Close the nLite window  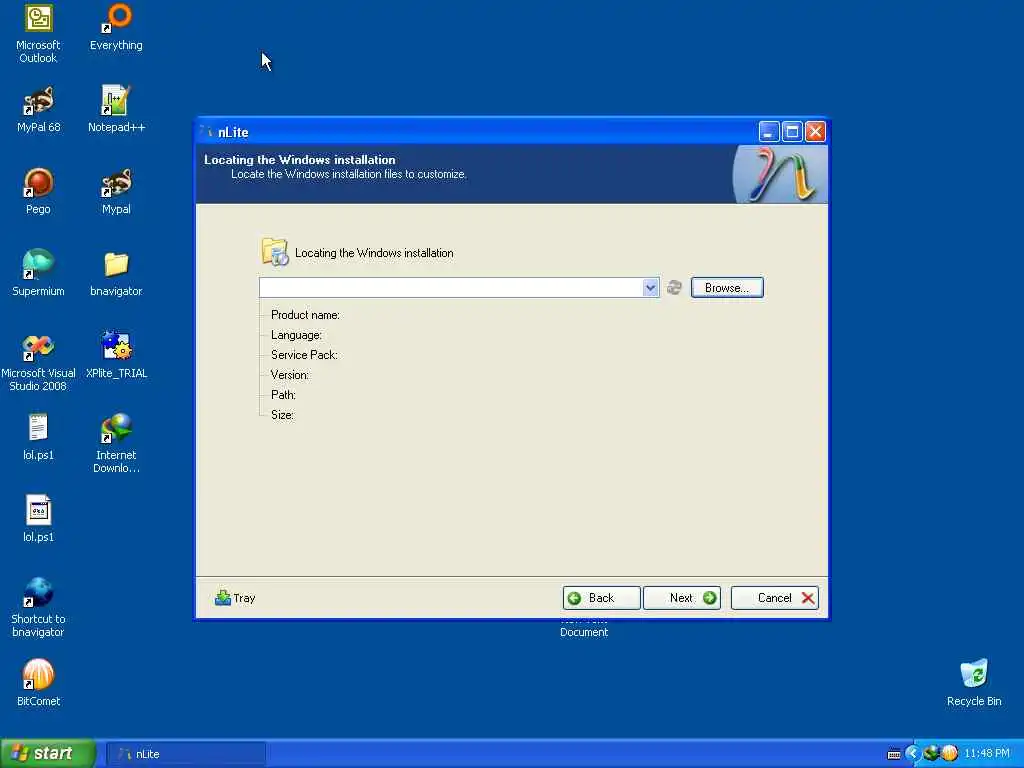click(815, 132)
